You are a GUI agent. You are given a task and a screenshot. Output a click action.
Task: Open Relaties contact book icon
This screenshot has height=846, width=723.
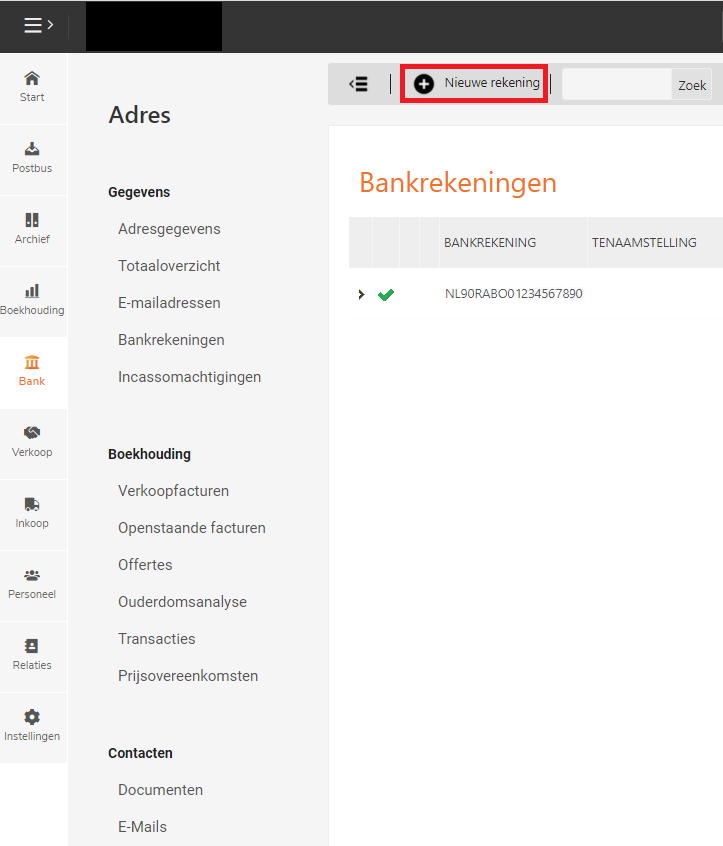coord(32,647)
